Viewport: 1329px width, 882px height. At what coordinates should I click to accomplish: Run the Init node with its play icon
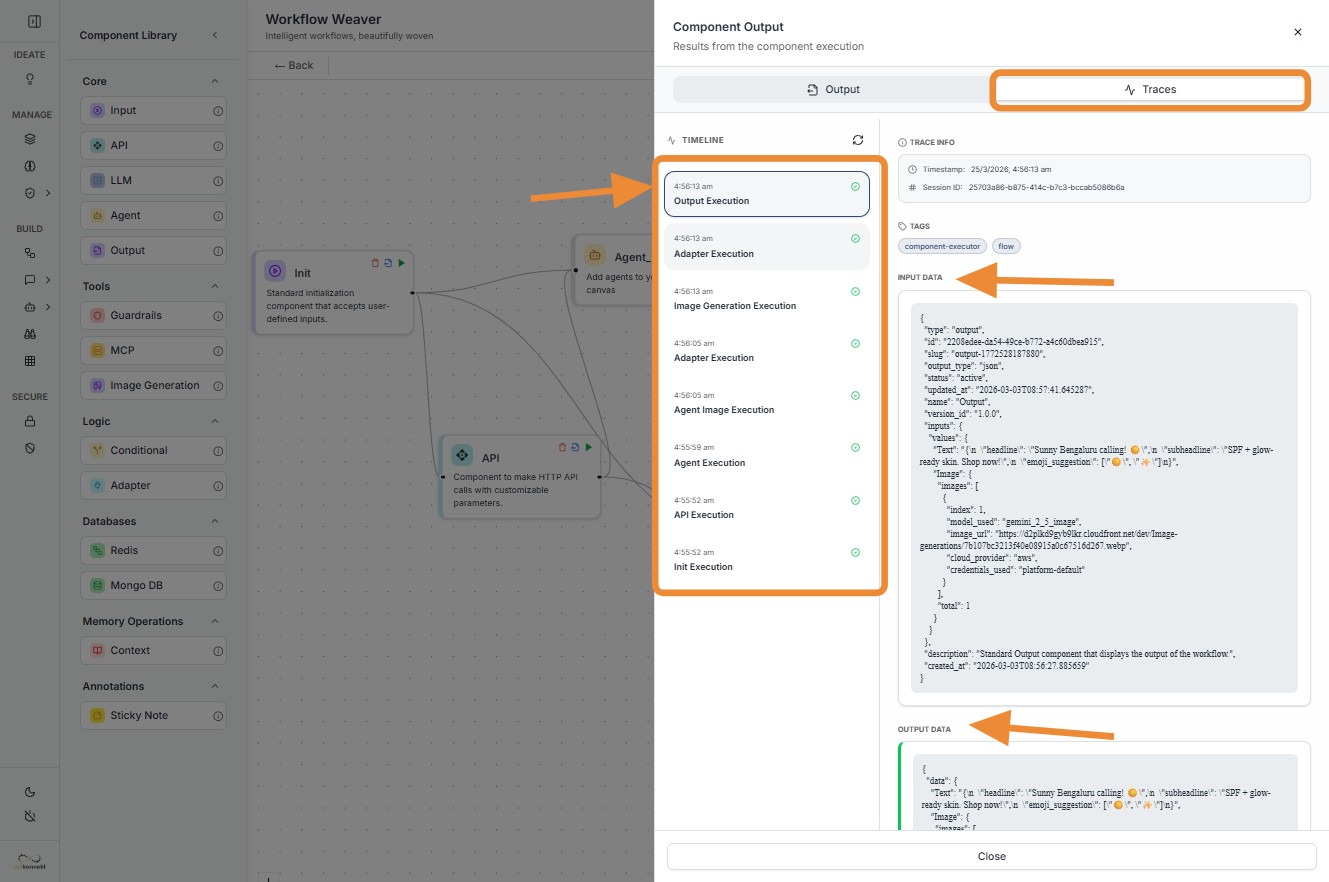401,263
